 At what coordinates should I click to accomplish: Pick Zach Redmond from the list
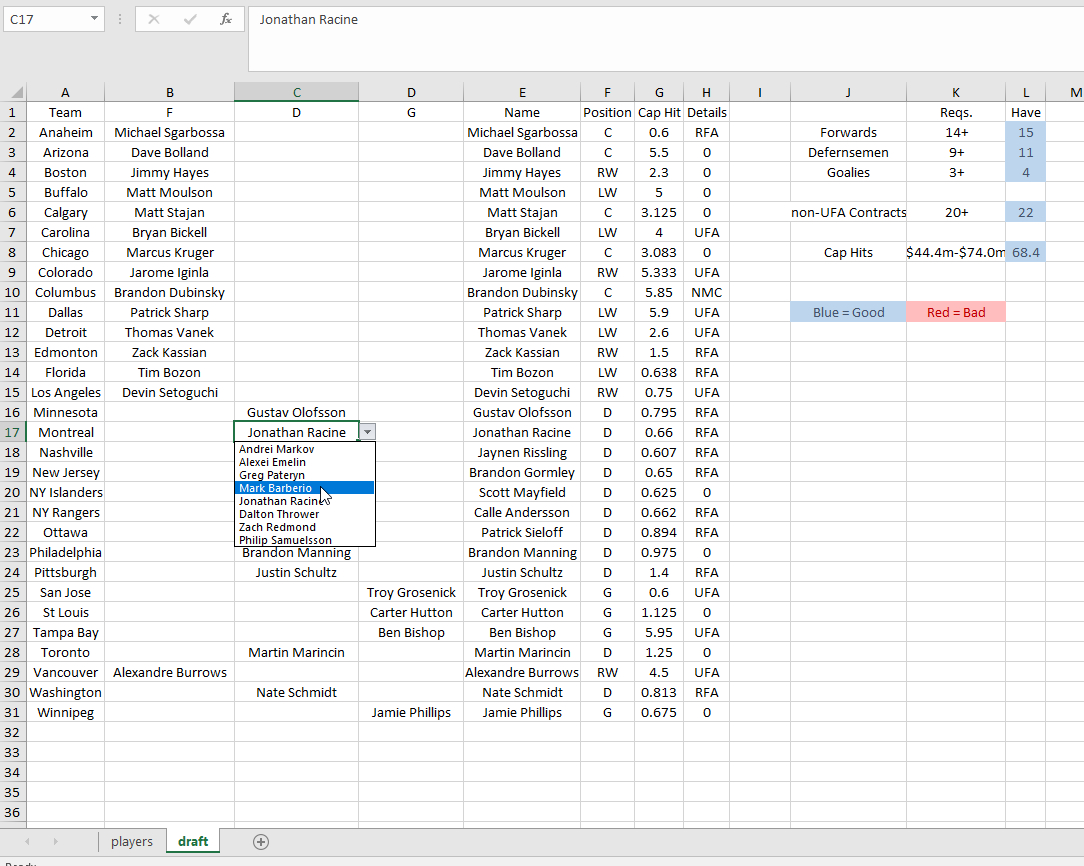(x=277, y=527)
